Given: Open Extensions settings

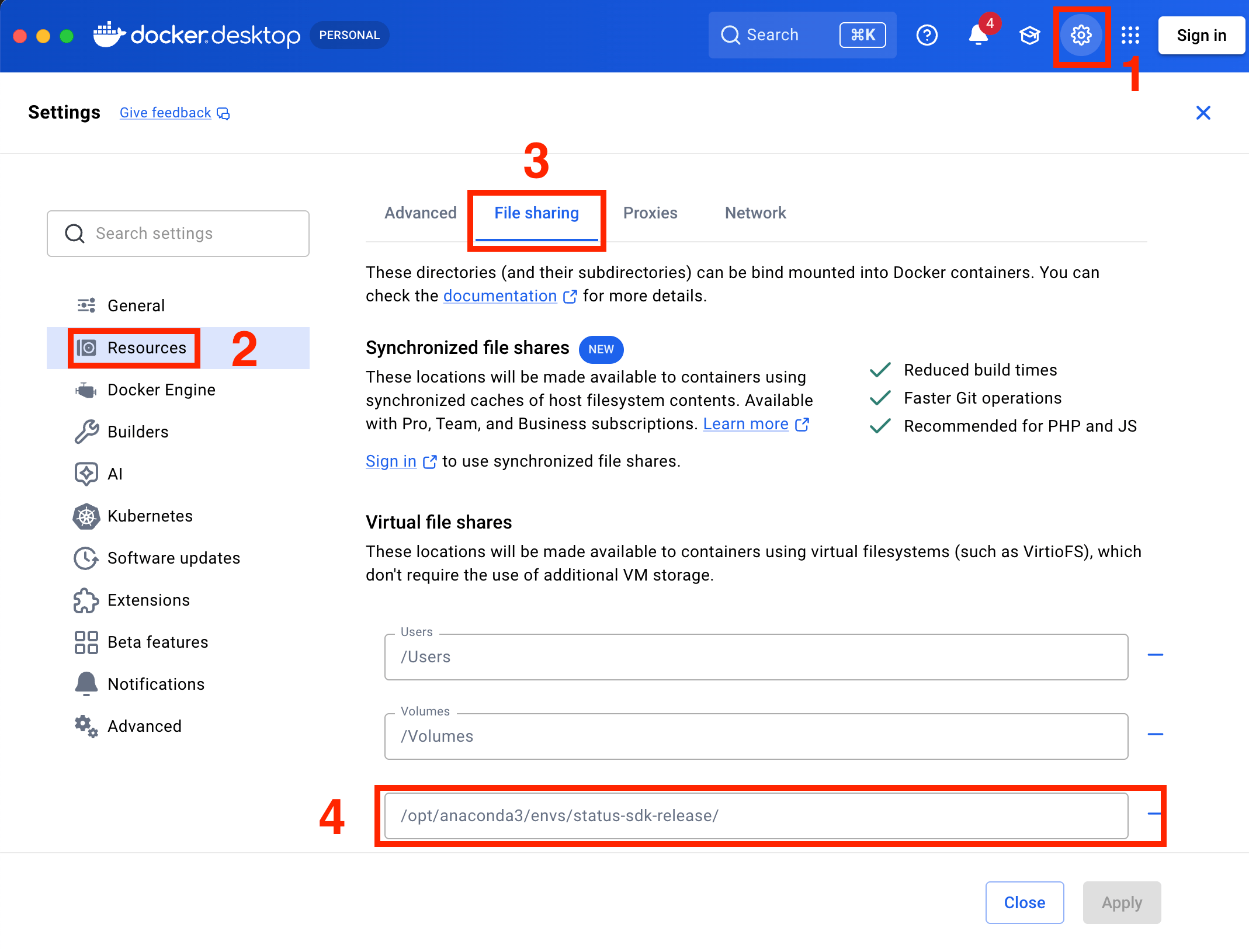Looking at the screenshot, I should point(178,600).
